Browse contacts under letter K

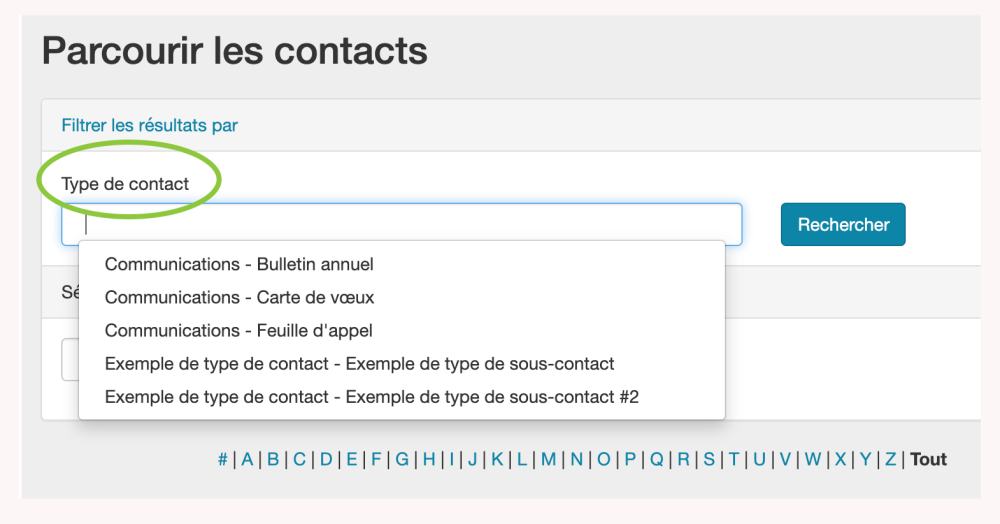coord(497,460)
